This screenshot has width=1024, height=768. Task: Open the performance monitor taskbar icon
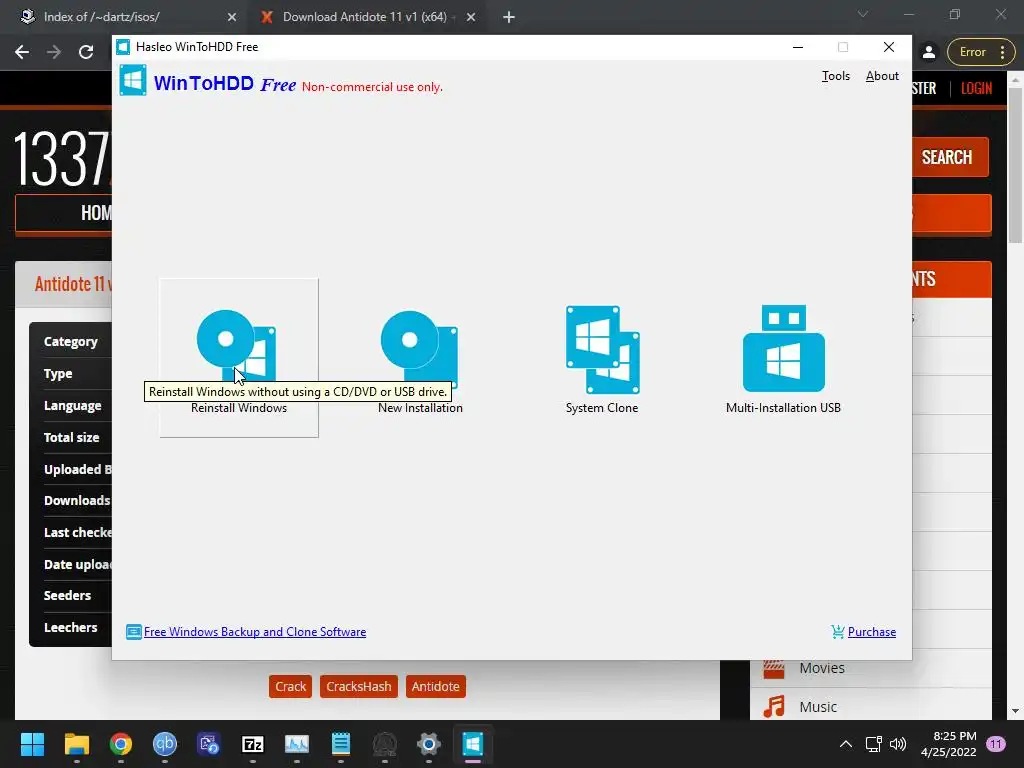296,744
